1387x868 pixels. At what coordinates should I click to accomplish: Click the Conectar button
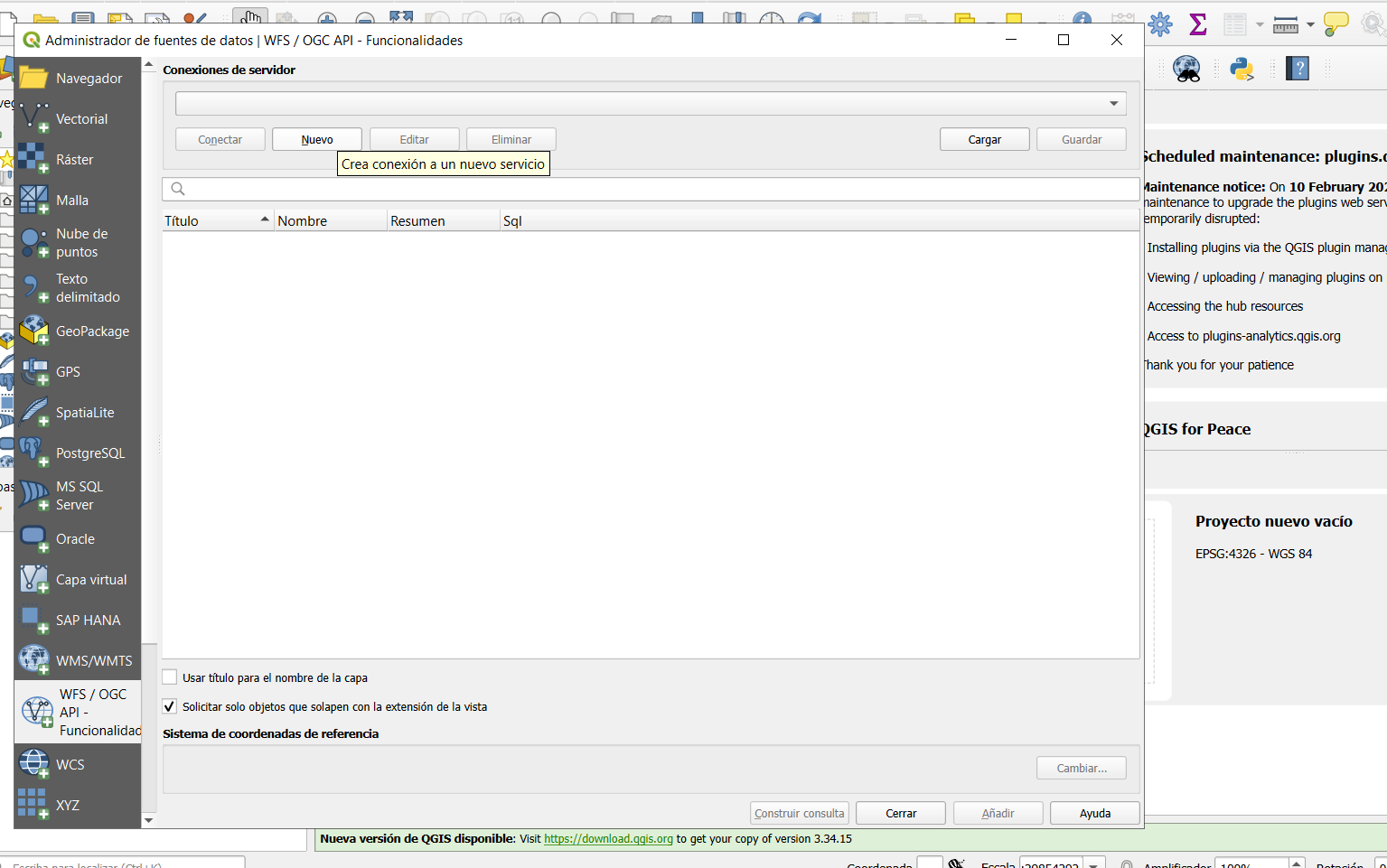point(220,139)
